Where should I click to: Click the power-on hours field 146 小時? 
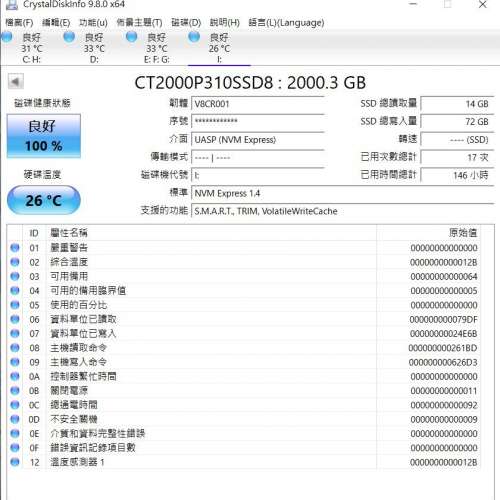point(457,175)
